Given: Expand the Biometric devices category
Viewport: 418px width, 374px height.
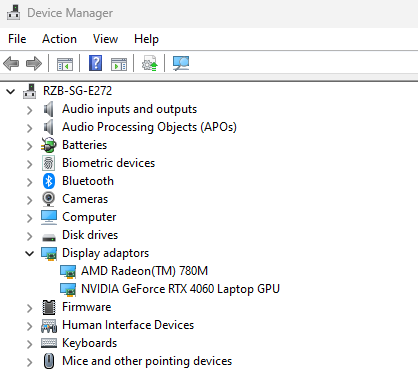Looking at the screenshot, I should click(x=30, y=164).
